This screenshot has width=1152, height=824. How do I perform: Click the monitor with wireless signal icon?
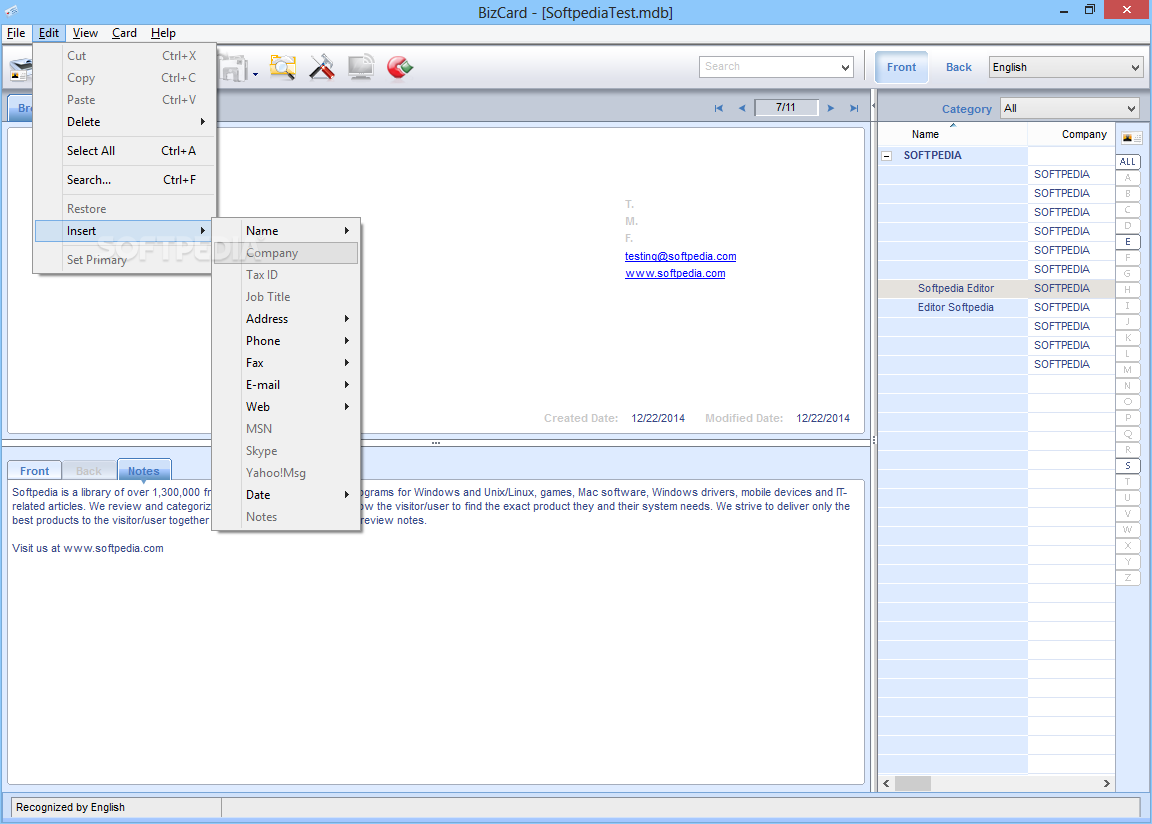(361, 67)
